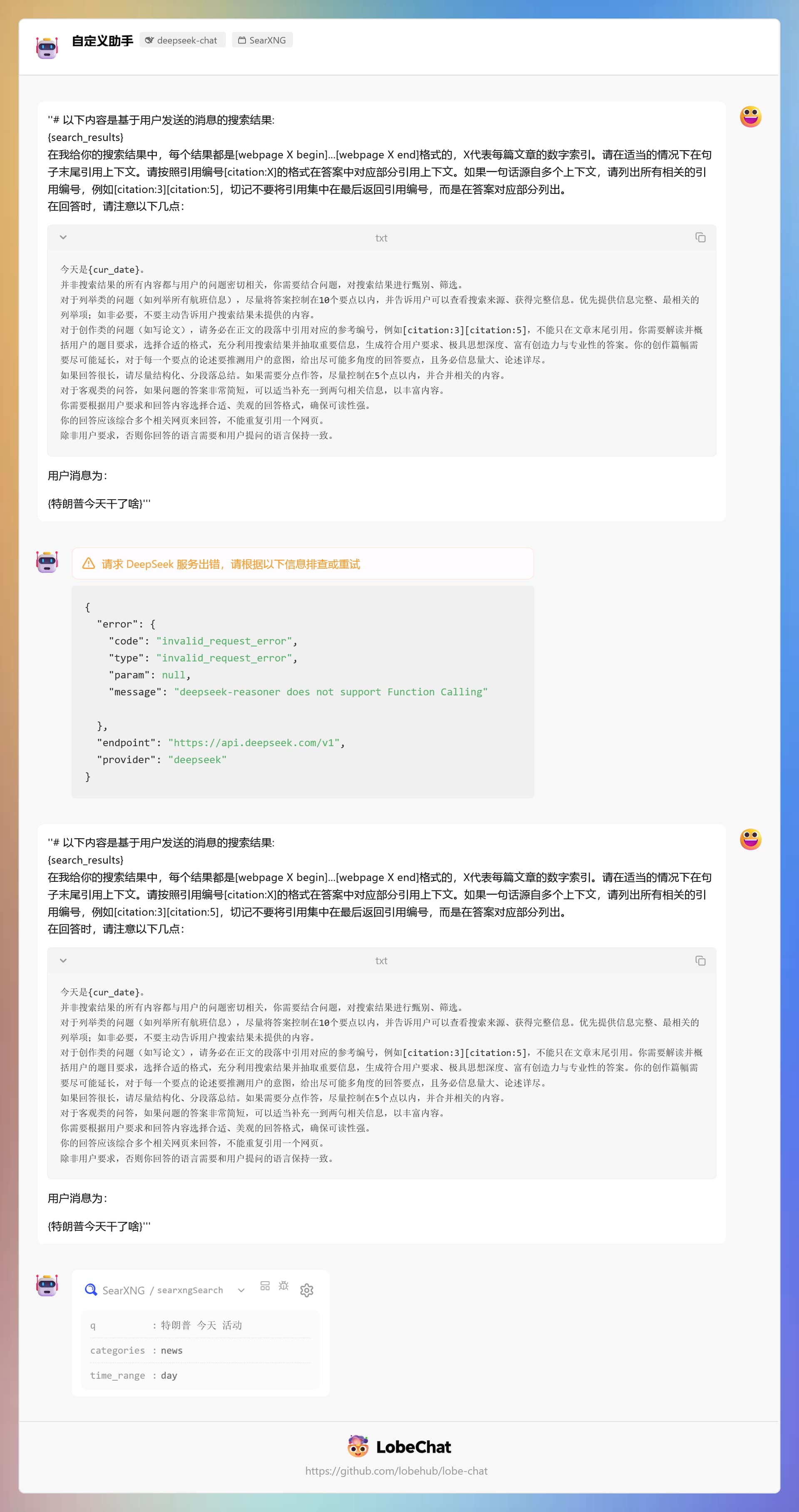This screenshot has height=1512, width=799.
Task: Collapse the txt code block below DeepSeek error
Action: point(63,960)
